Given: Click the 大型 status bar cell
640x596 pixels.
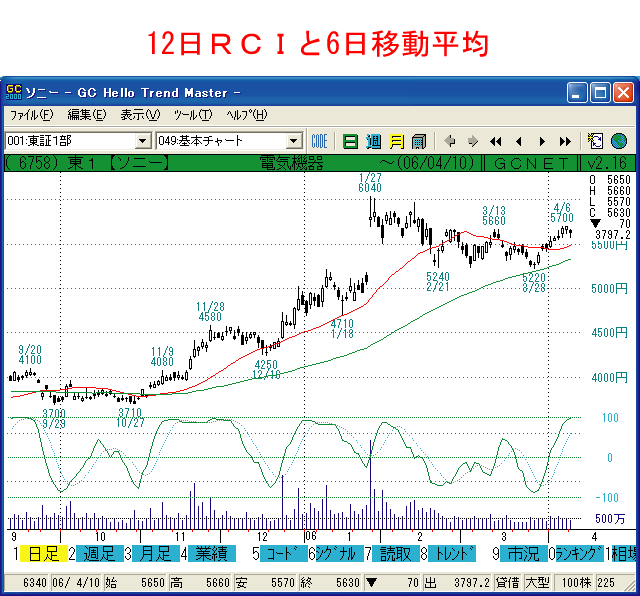Looking at the screenshot, I should (x=537, y=583).
